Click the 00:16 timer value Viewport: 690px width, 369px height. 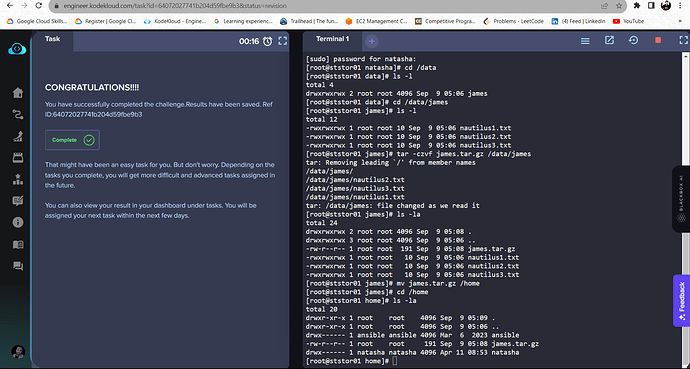(x=249, y=41)
